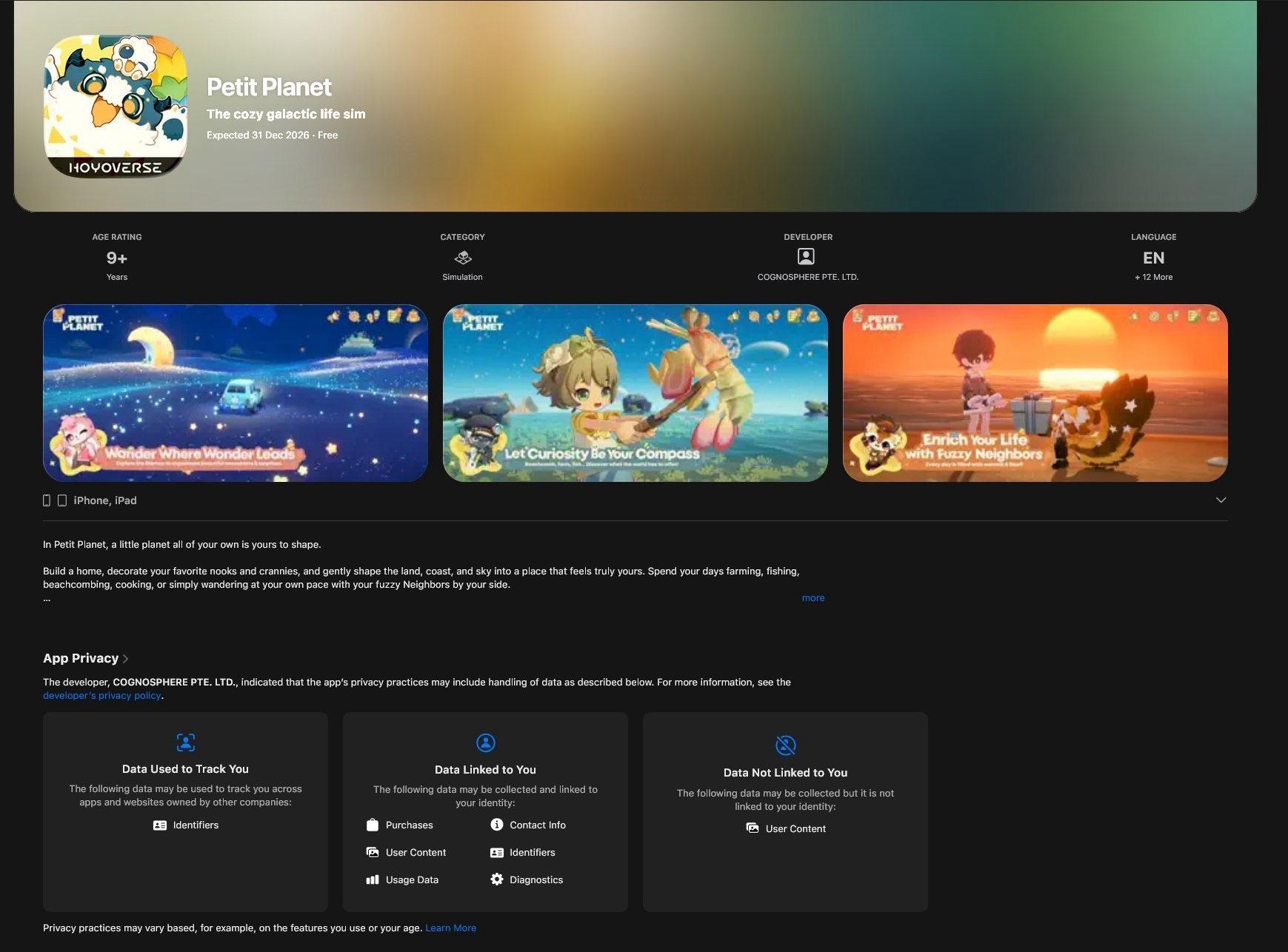Open the developer's privacy policy link
This screenshot has width=1288, height=952.
click(102, 696)
